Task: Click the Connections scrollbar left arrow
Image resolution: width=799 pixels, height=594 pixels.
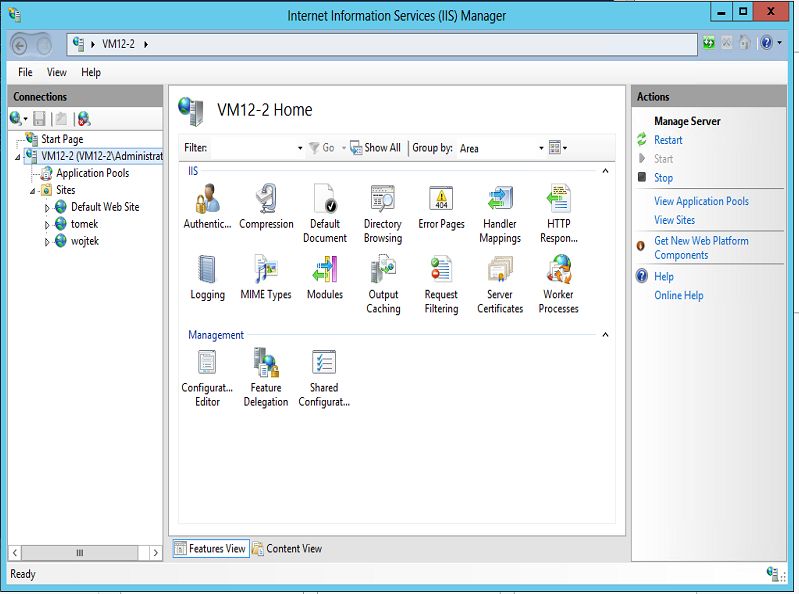Action: point(15,553)
